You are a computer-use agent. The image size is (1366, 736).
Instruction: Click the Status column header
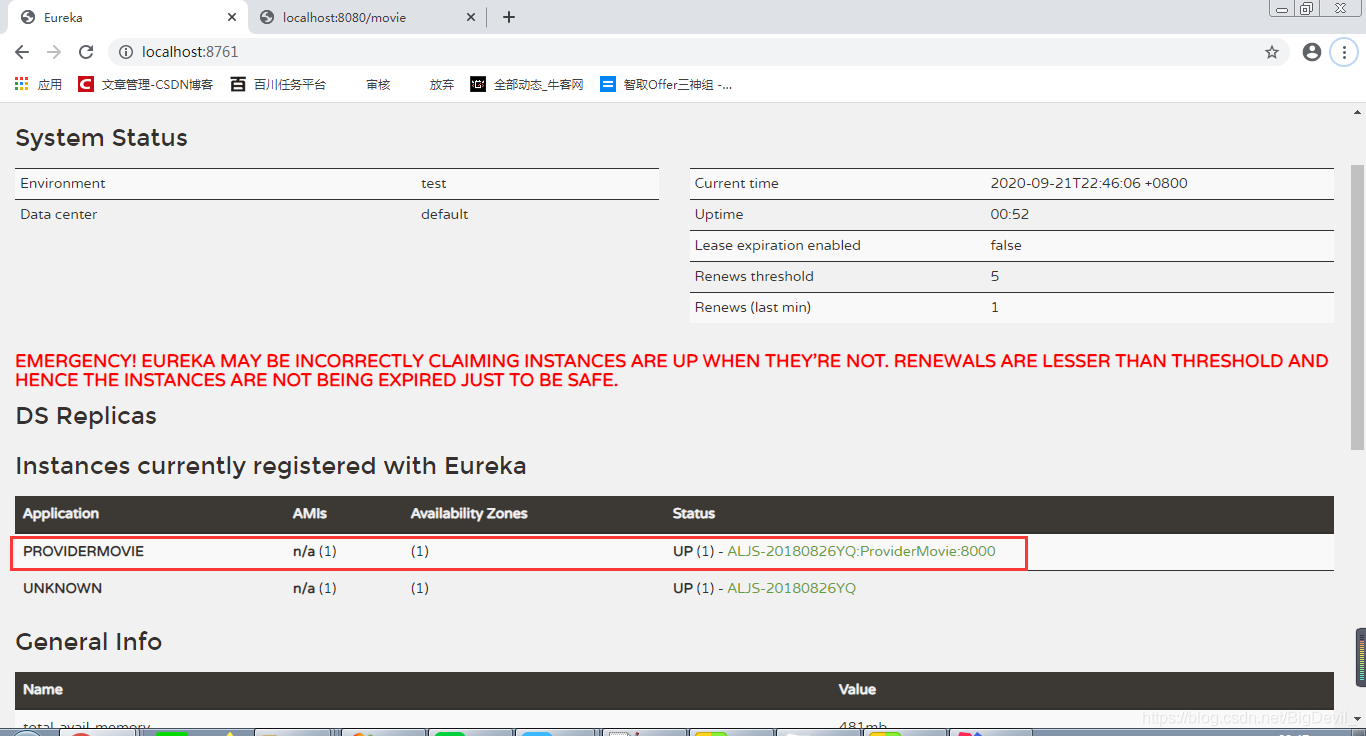[694, 514]
